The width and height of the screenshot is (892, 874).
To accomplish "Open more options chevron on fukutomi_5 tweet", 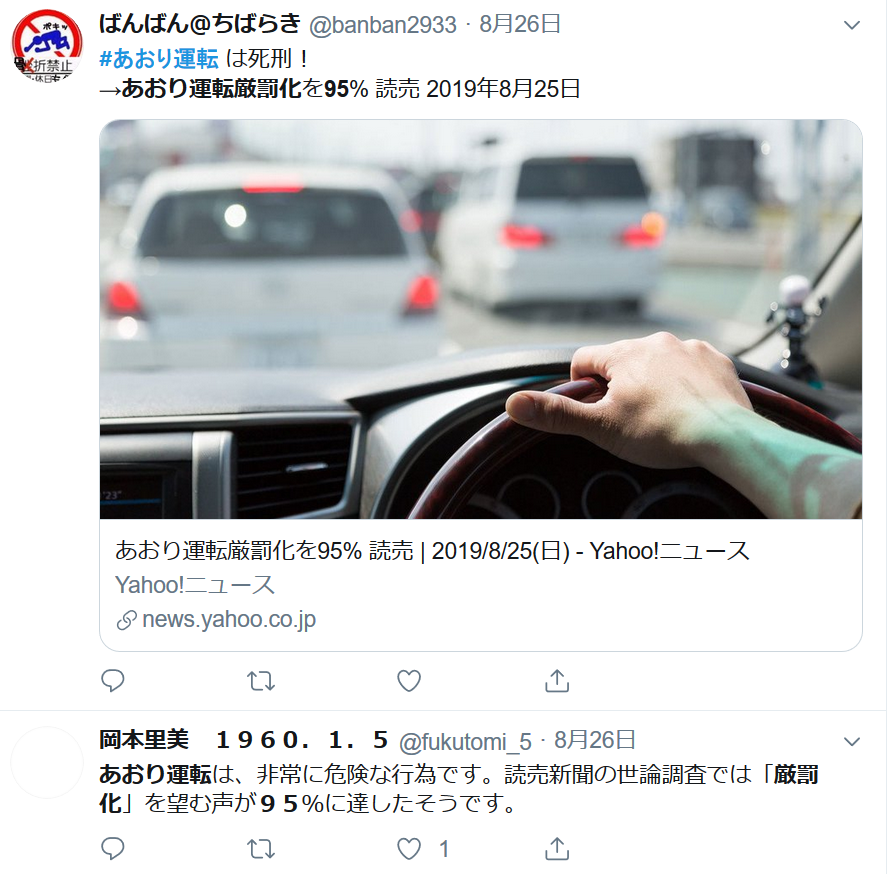I will coord(852,741).
